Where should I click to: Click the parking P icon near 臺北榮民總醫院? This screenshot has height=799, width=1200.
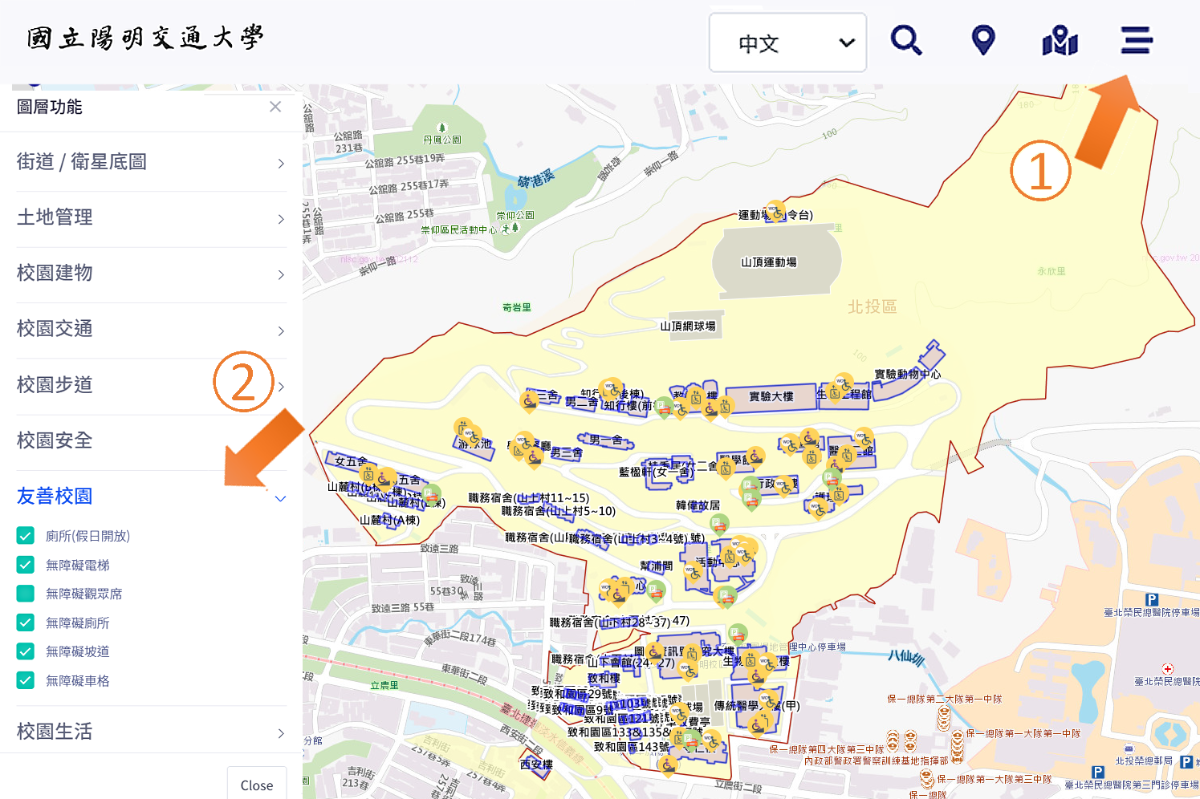point(1154,600)
